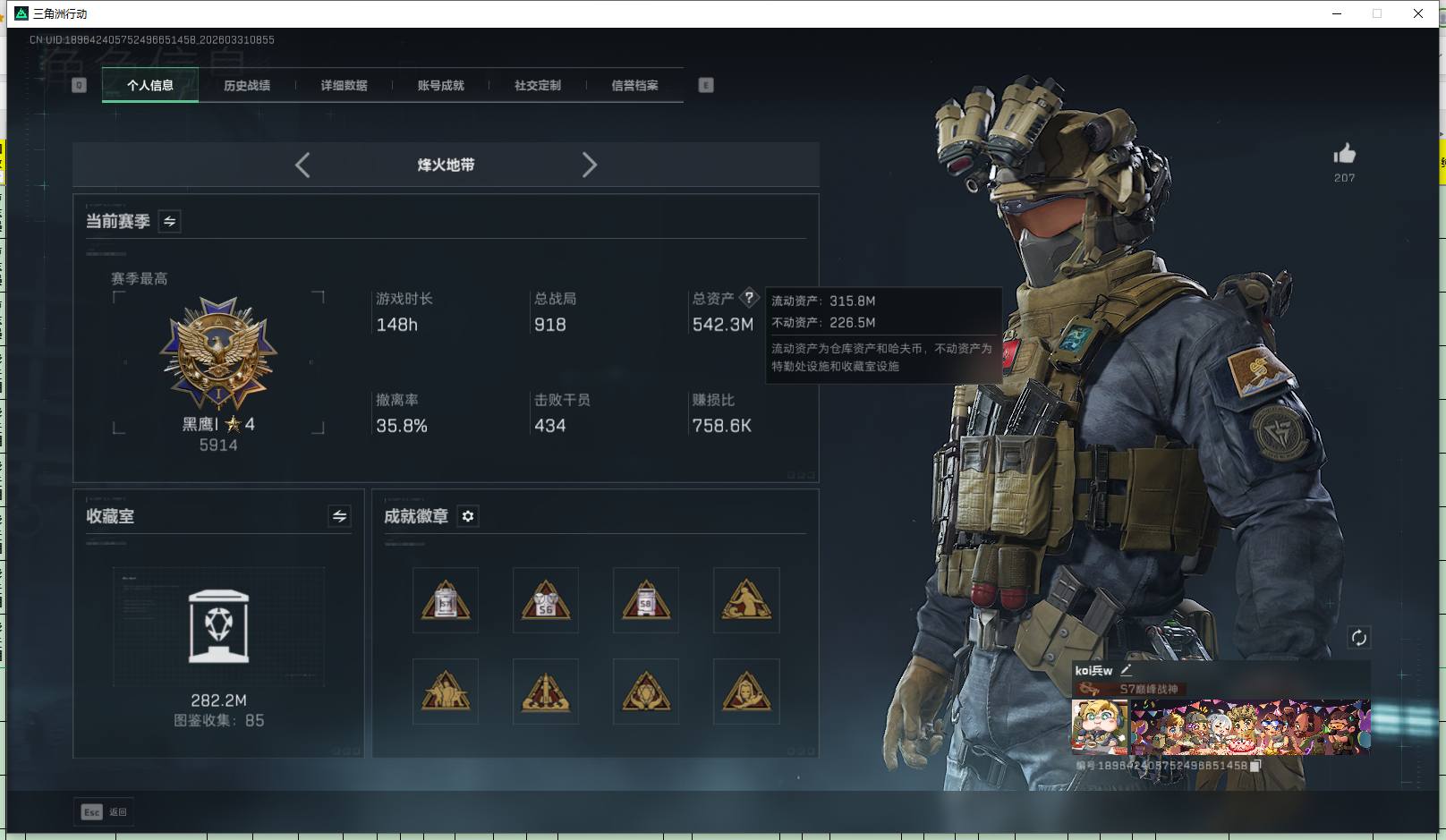The height and width of the screenshot is (840, 1446).
Task: Click the 总资产 question mark help icon
Action: coord(749,298)
